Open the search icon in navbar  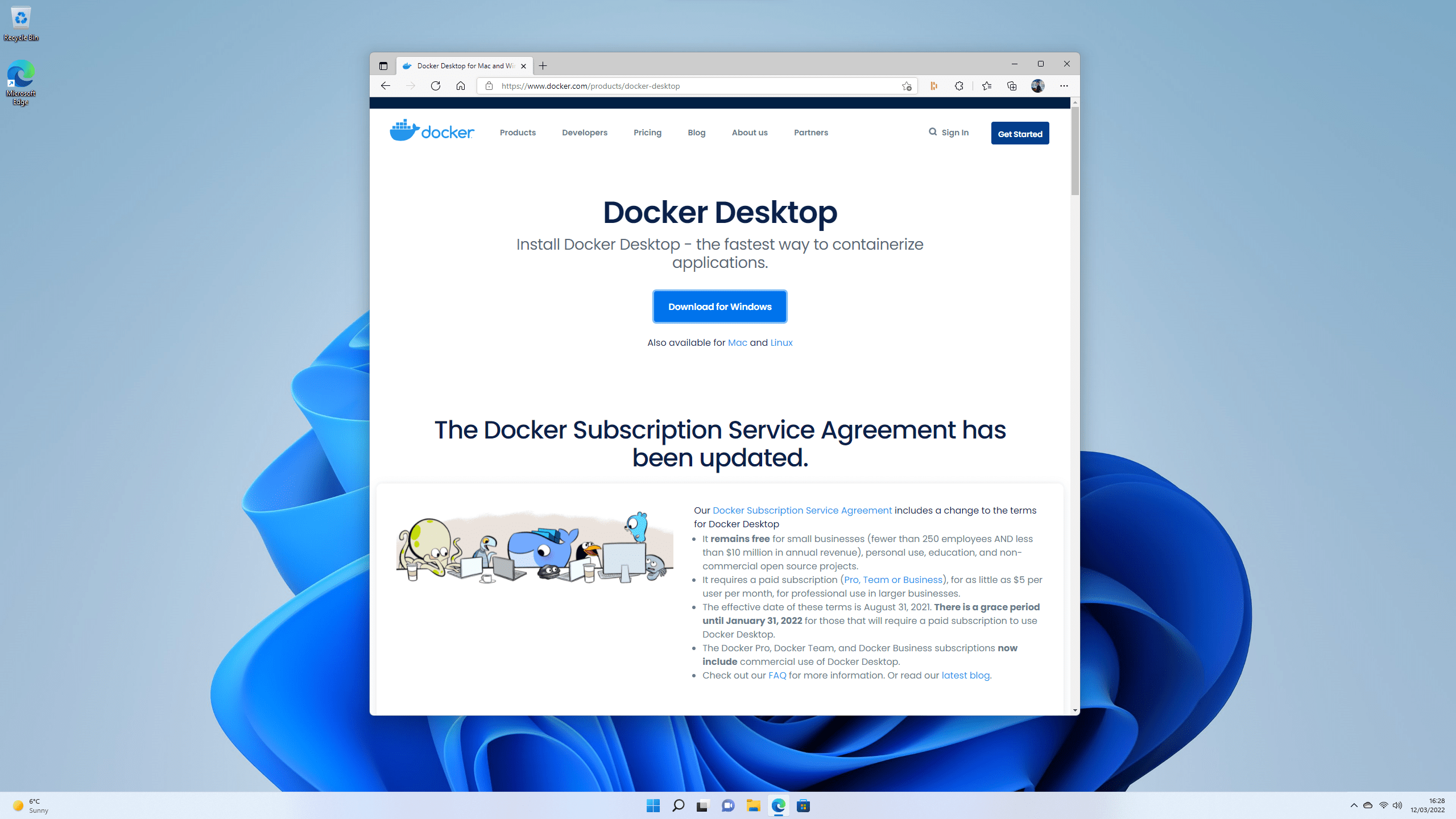pos(931,131)
